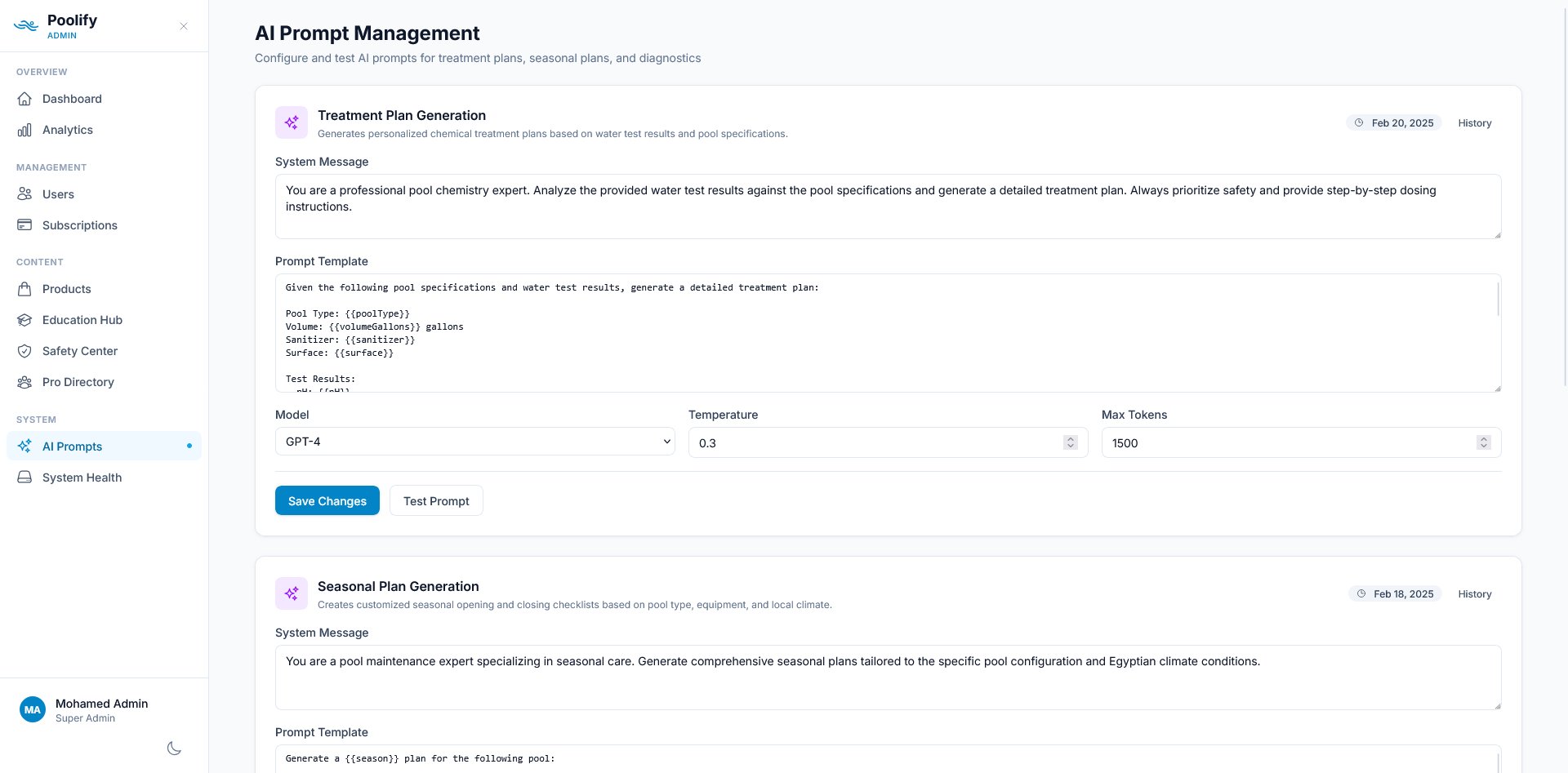This screenshot has width=1568, height=773.
Task: Select the Analytics sidebar icon
Action: pos(25,130)
